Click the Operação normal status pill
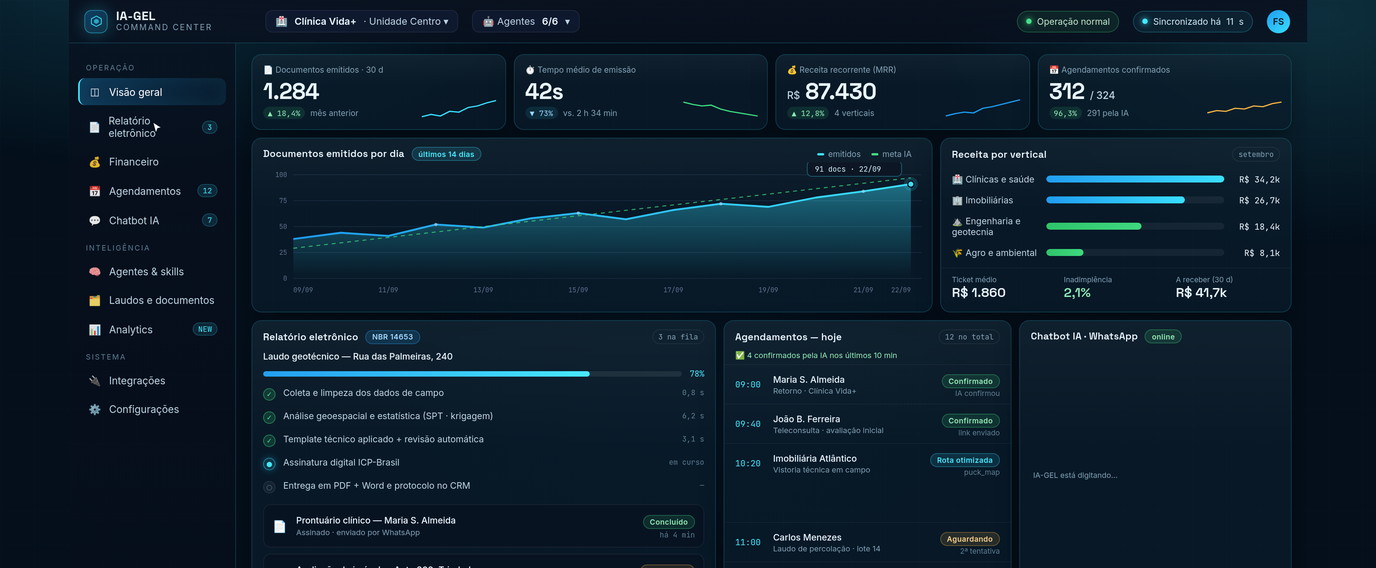Image resolution: width=1376 pixels, height=568 pixels. tap(1068, 21)
